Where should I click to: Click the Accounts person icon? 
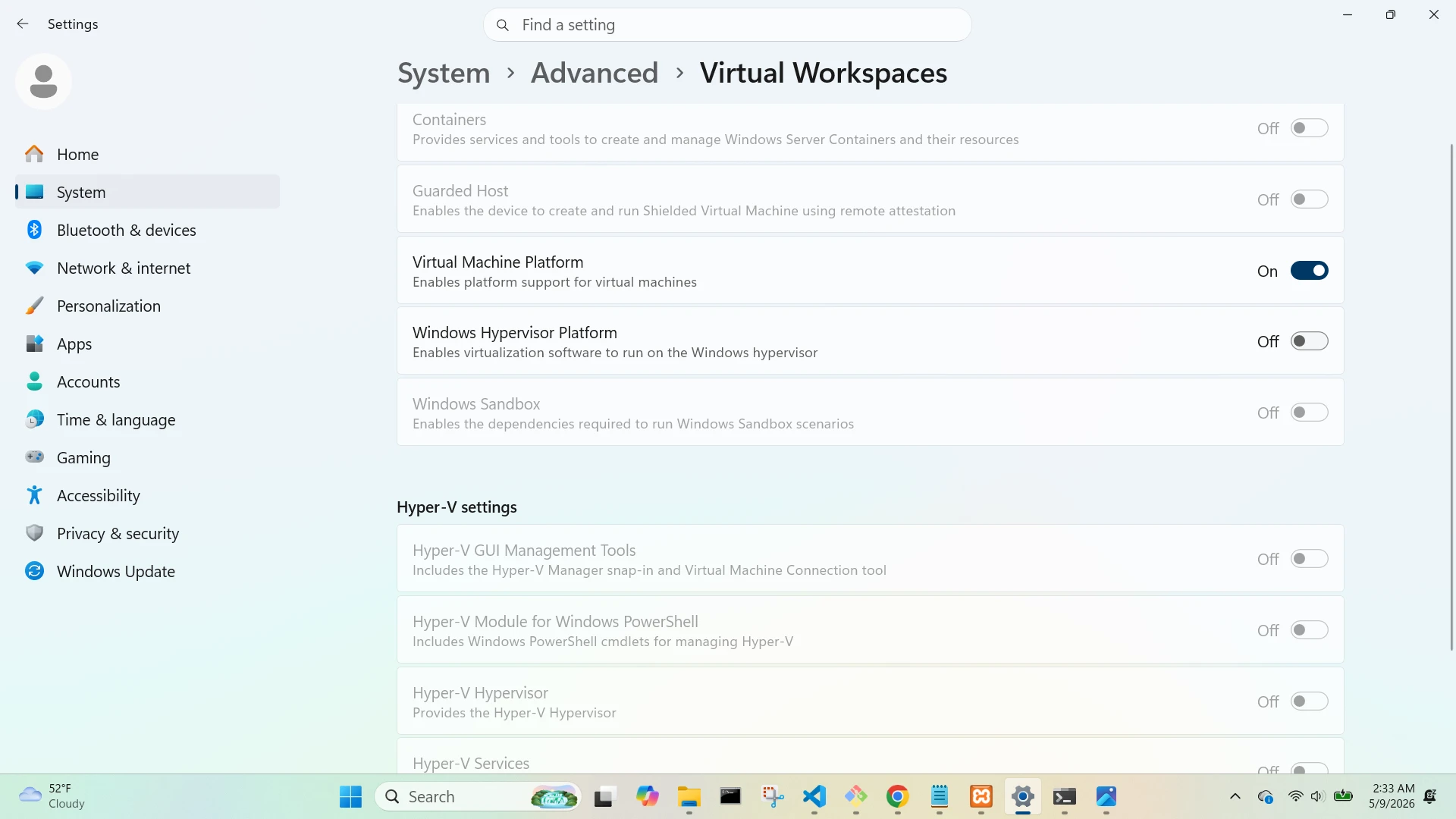pos(34,381)
